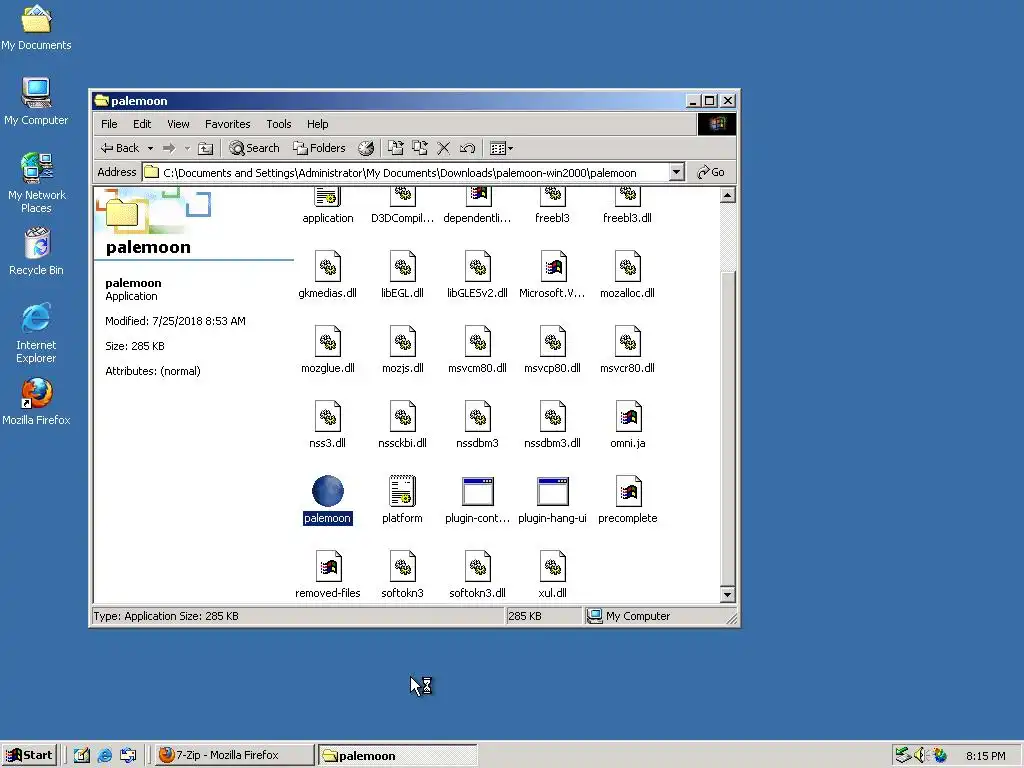Select the xul.dll file

pos(552,566)
